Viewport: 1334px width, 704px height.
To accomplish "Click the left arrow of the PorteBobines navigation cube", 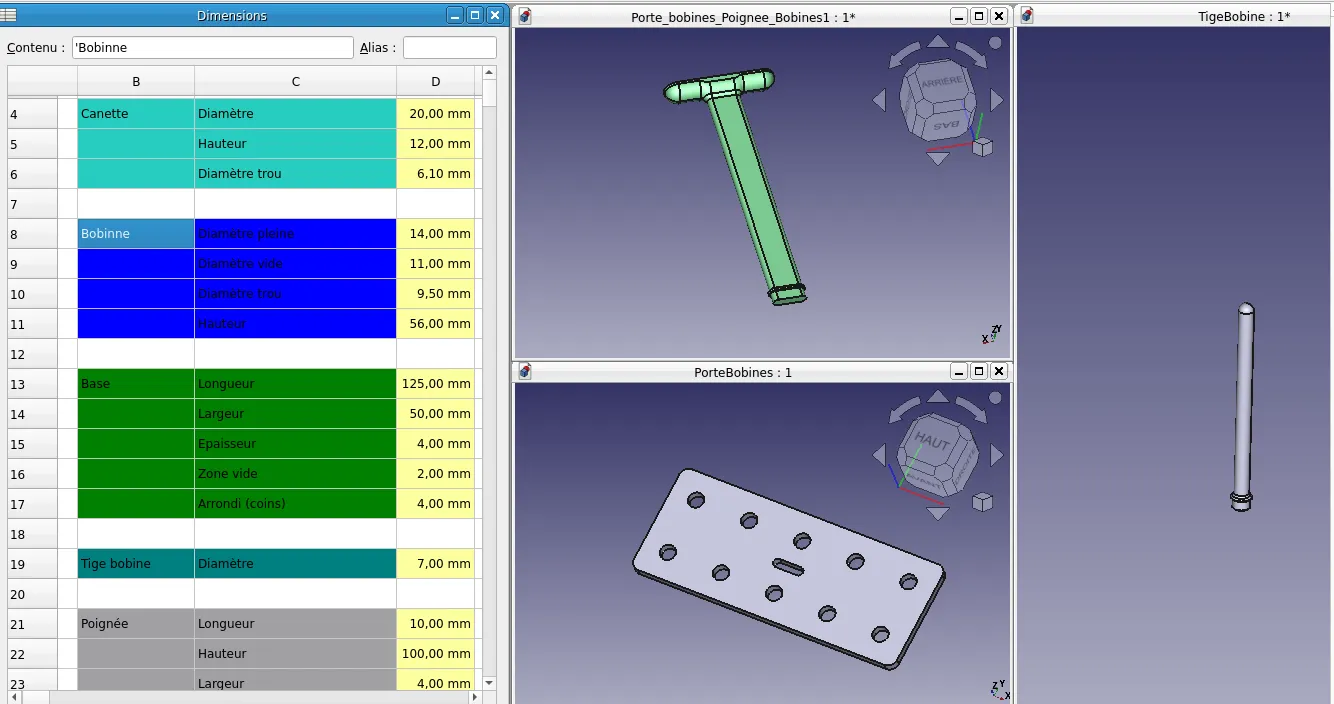I will [x=880, y=456].
